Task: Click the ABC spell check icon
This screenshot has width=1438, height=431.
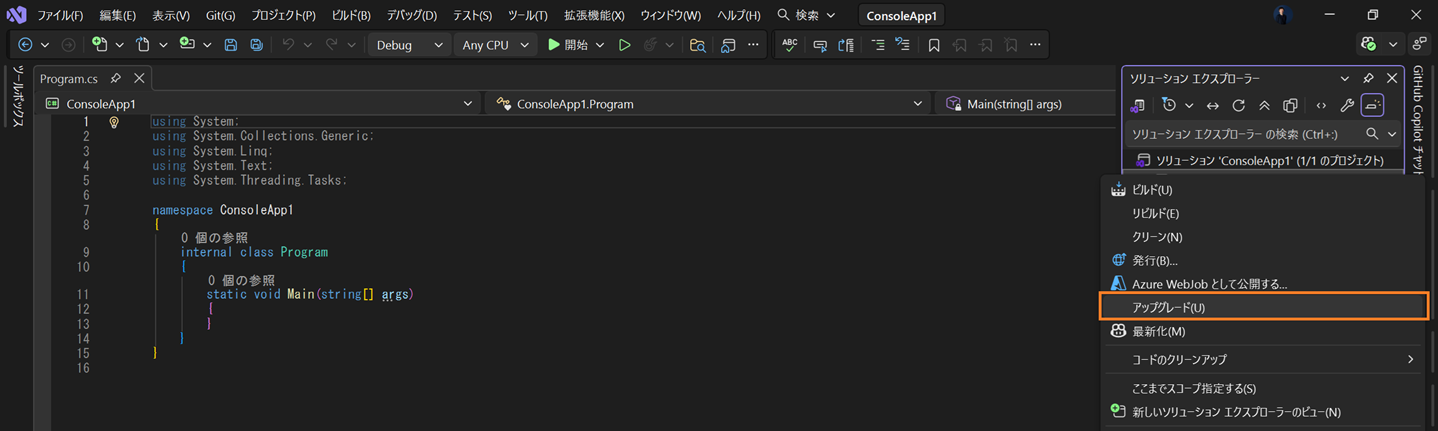Action: pyautogui.click(x=790, y=45)
